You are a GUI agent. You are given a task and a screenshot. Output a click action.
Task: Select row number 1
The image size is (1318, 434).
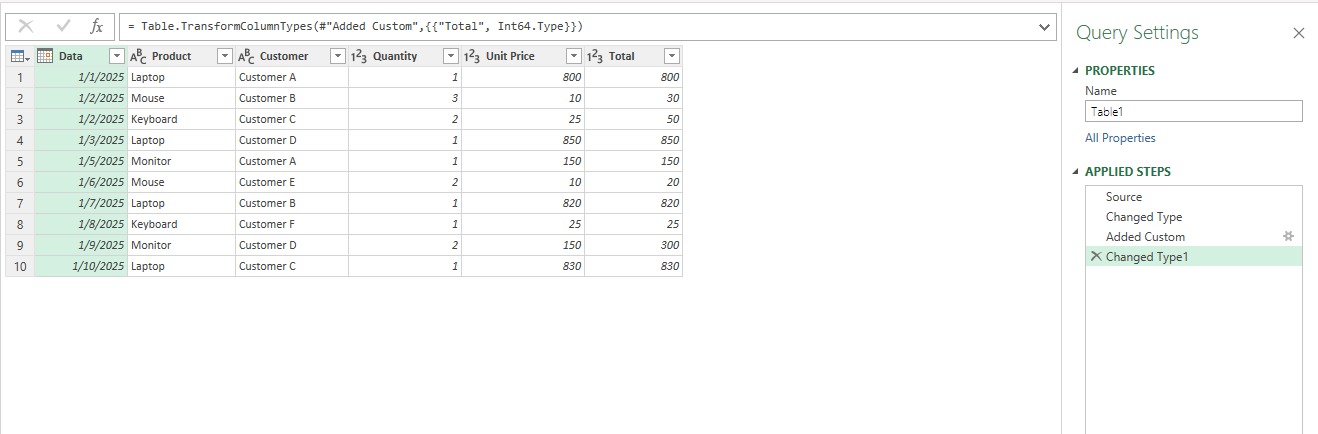click(20, 77)
